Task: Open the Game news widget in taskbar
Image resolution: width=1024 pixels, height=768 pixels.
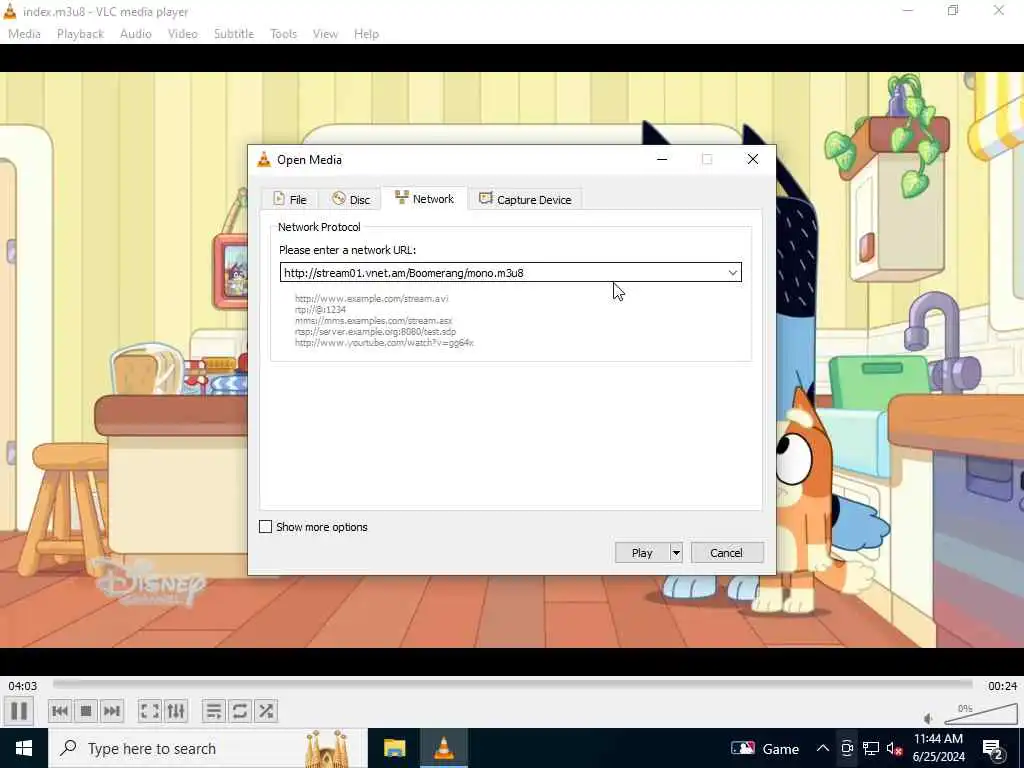Action: [765, 748]
